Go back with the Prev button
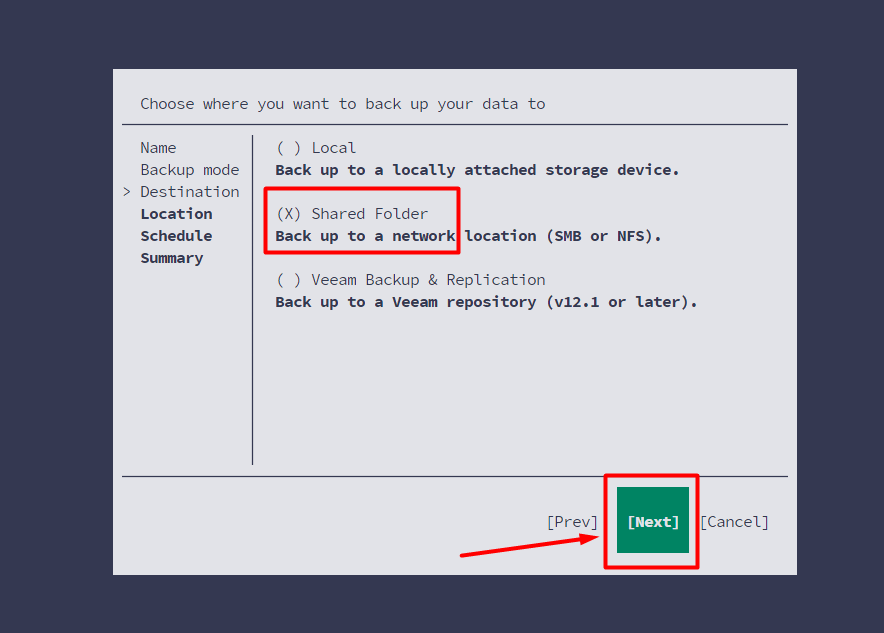Image resolution: width=884 pixels, height=633 pixels. [572, 522]
